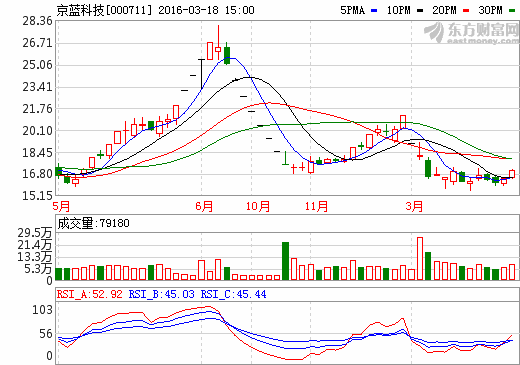Click the candlestick with the highest peak
The width and height of the screenshot is (520, 365).
click(218, 43)
